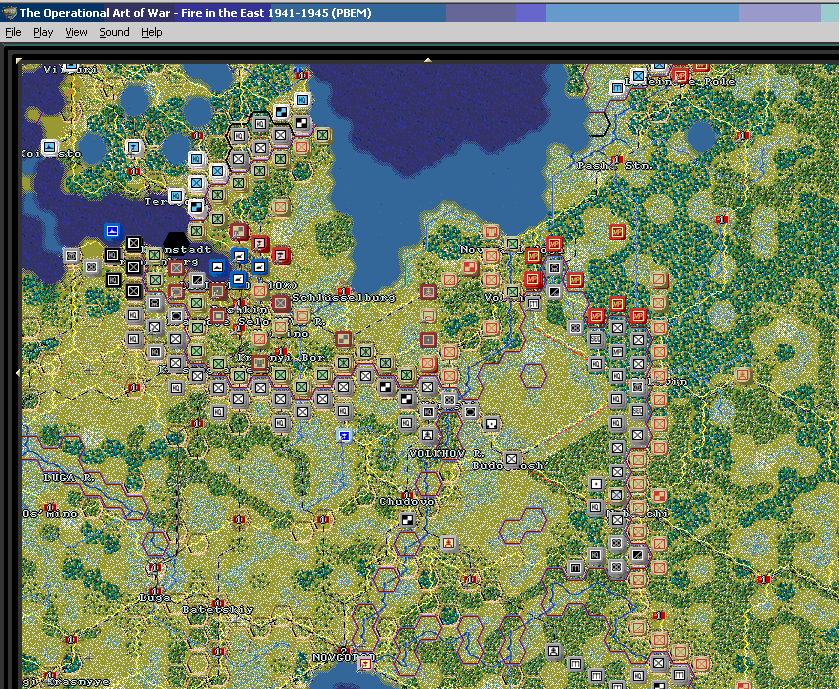Open the Help menu
This screenshot has width=840, height=689.
click(152, 32)
